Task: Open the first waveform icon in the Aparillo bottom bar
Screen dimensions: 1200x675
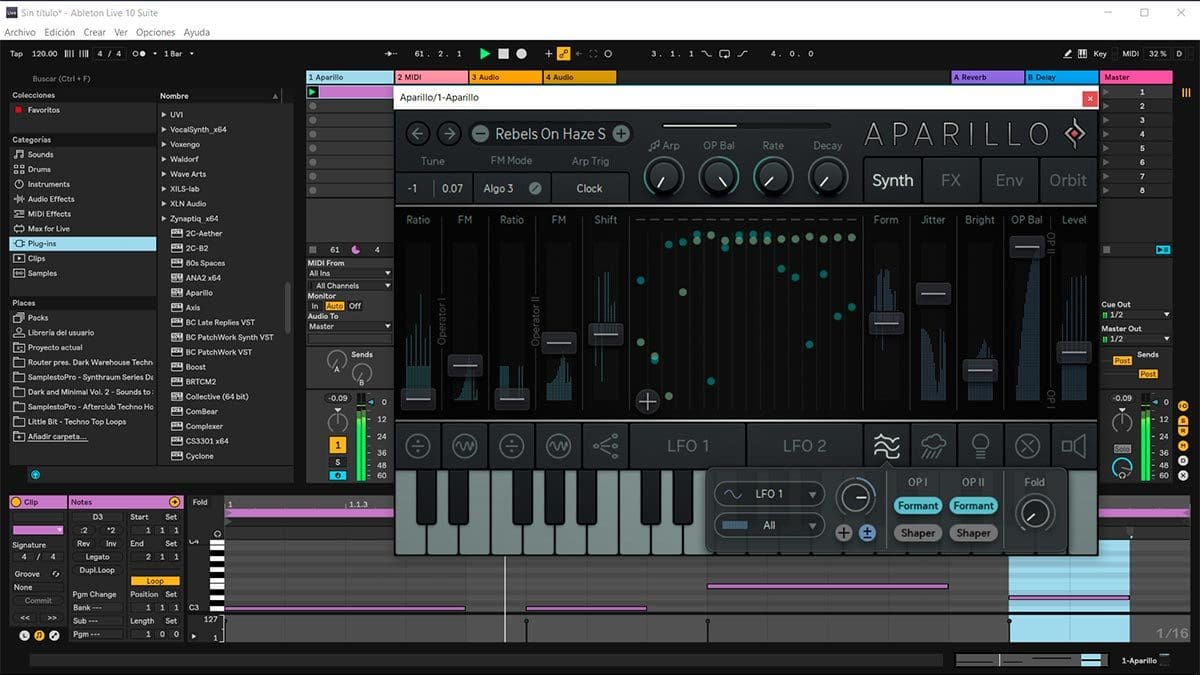Action: tap(465, 445)
